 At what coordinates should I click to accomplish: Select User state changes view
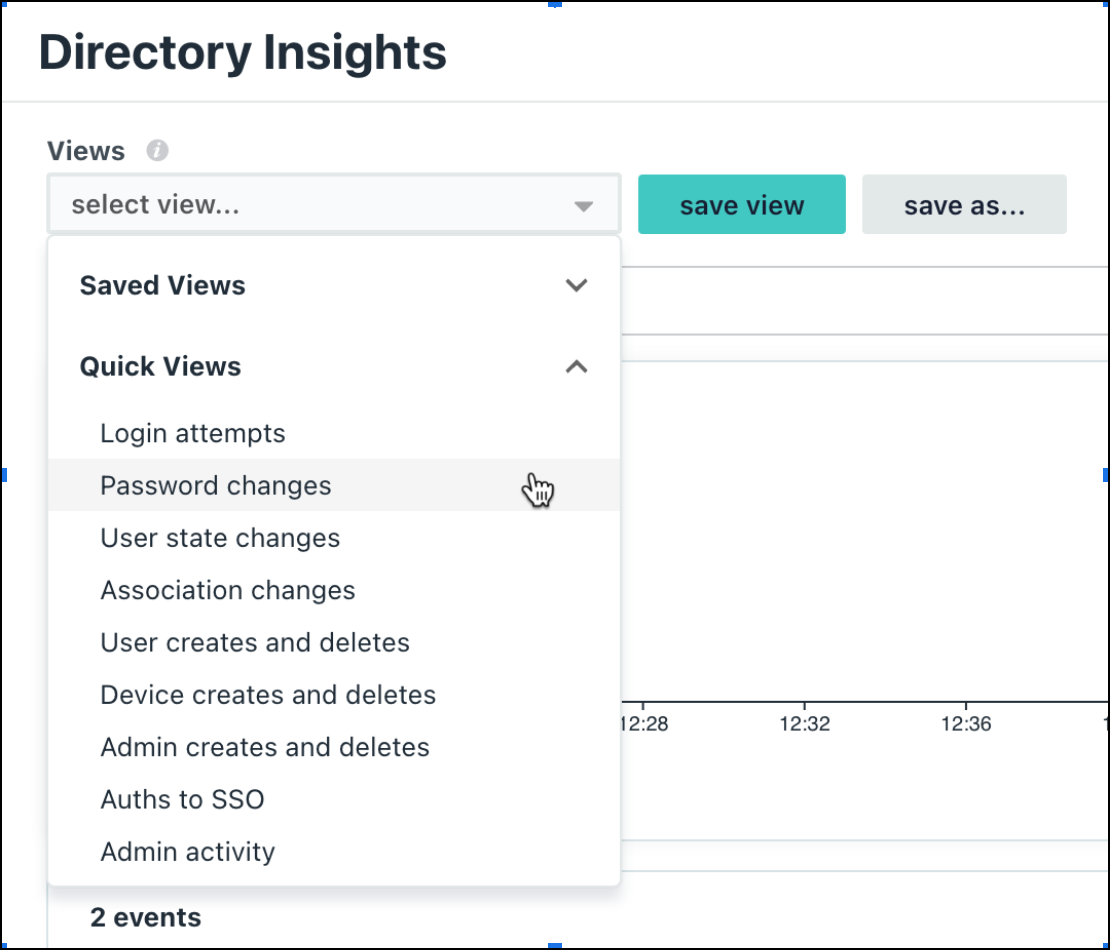(x=220, y=538)
